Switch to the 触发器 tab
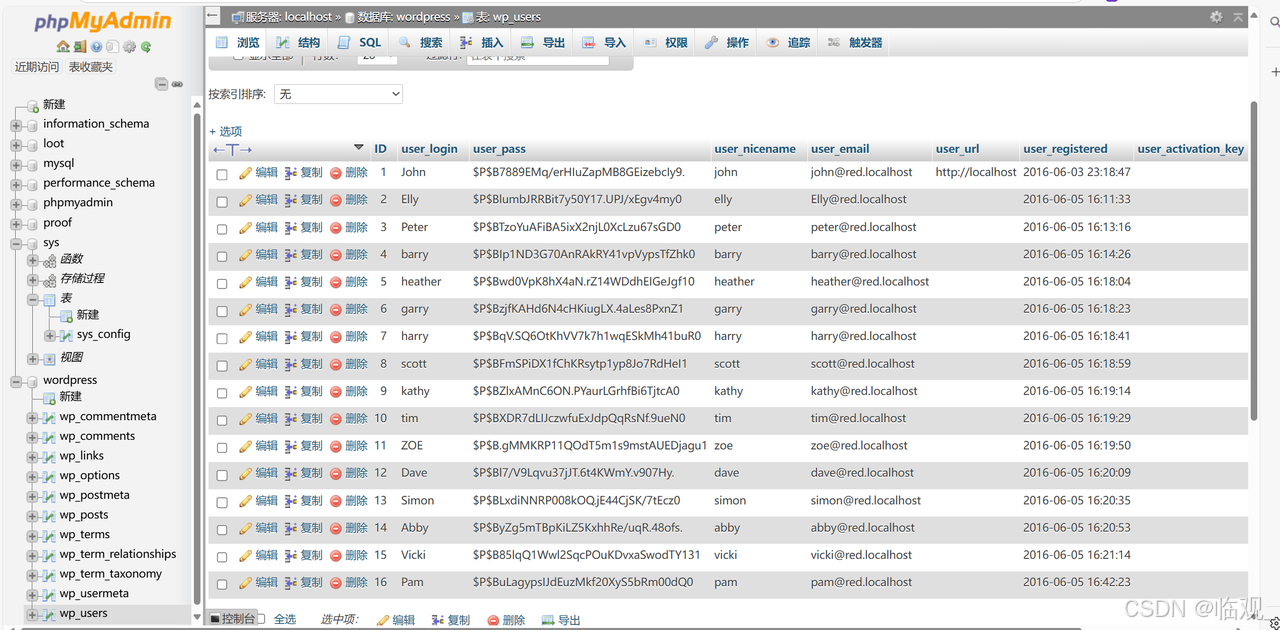Image resolution: width=1280 pixels, height=630 pixels. [854, 43]
